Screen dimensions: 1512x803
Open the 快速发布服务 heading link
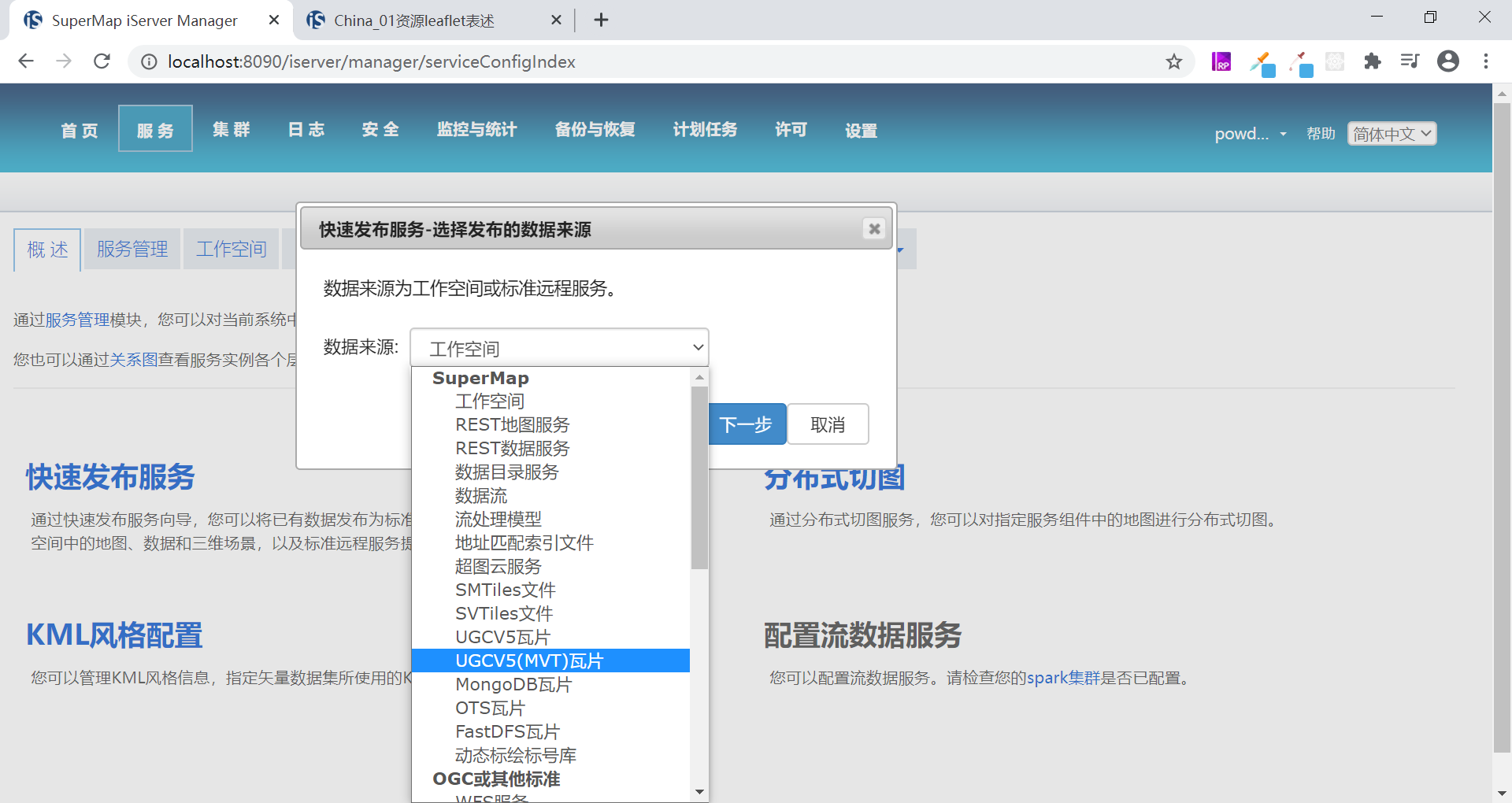pos(110,477)
